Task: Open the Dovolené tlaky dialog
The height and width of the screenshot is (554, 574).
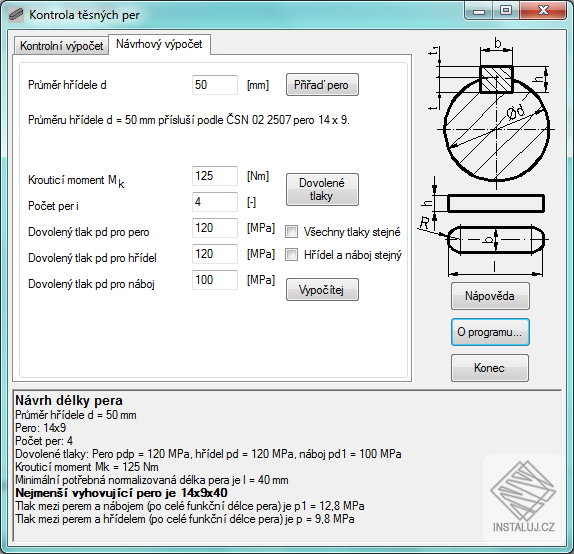Action: [x=322, y=189]
